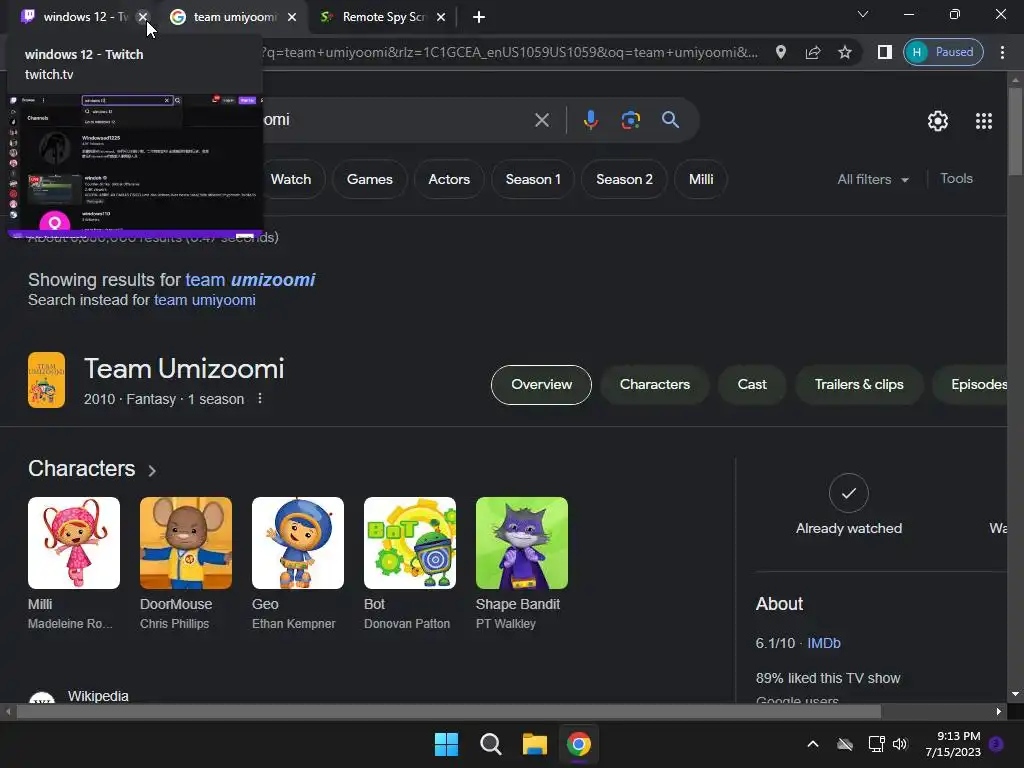
Task: Open the volume speaker tray icon
Action: 900,744
